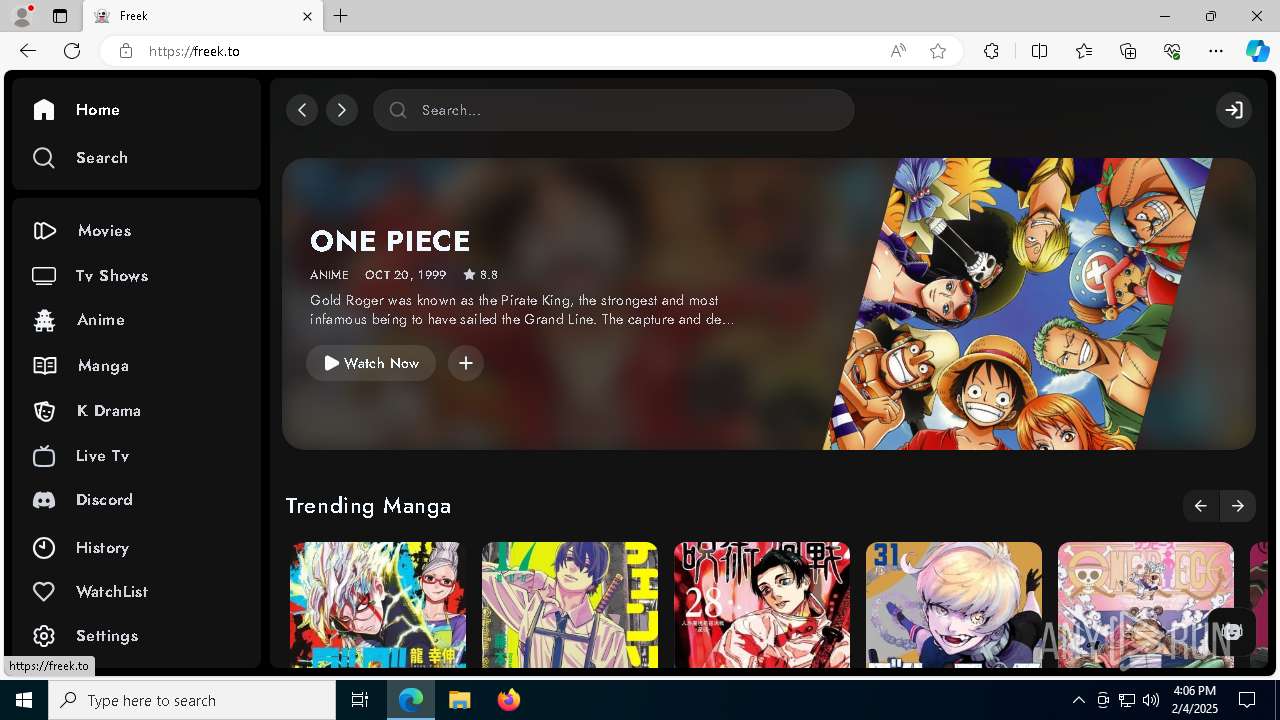Image resolution: width=1280 pixels, height=720 pixels.
Task: Open the Favorites list
Action: 1084,51
